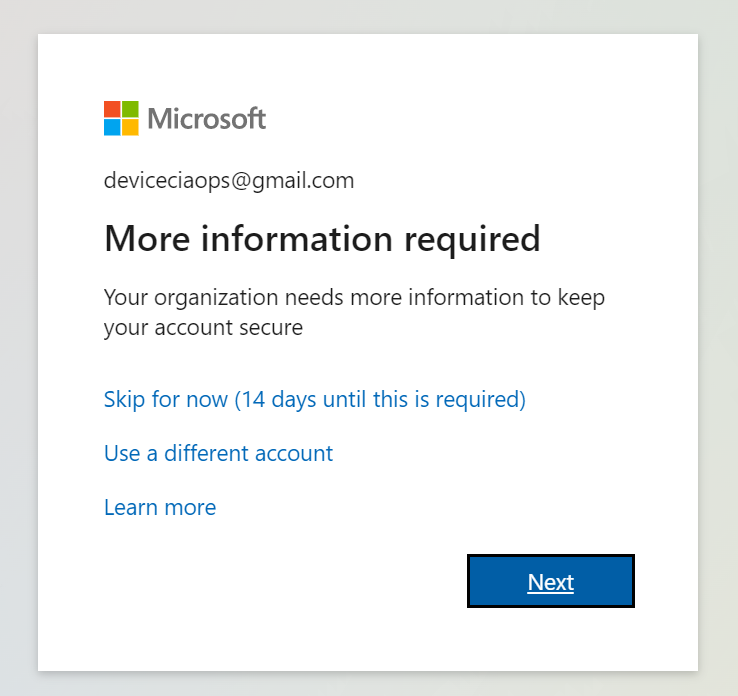Viewport: 738px width, 696px height.
Task: Click the yellow square of Microsoft logo
Action: coord(130,127)
